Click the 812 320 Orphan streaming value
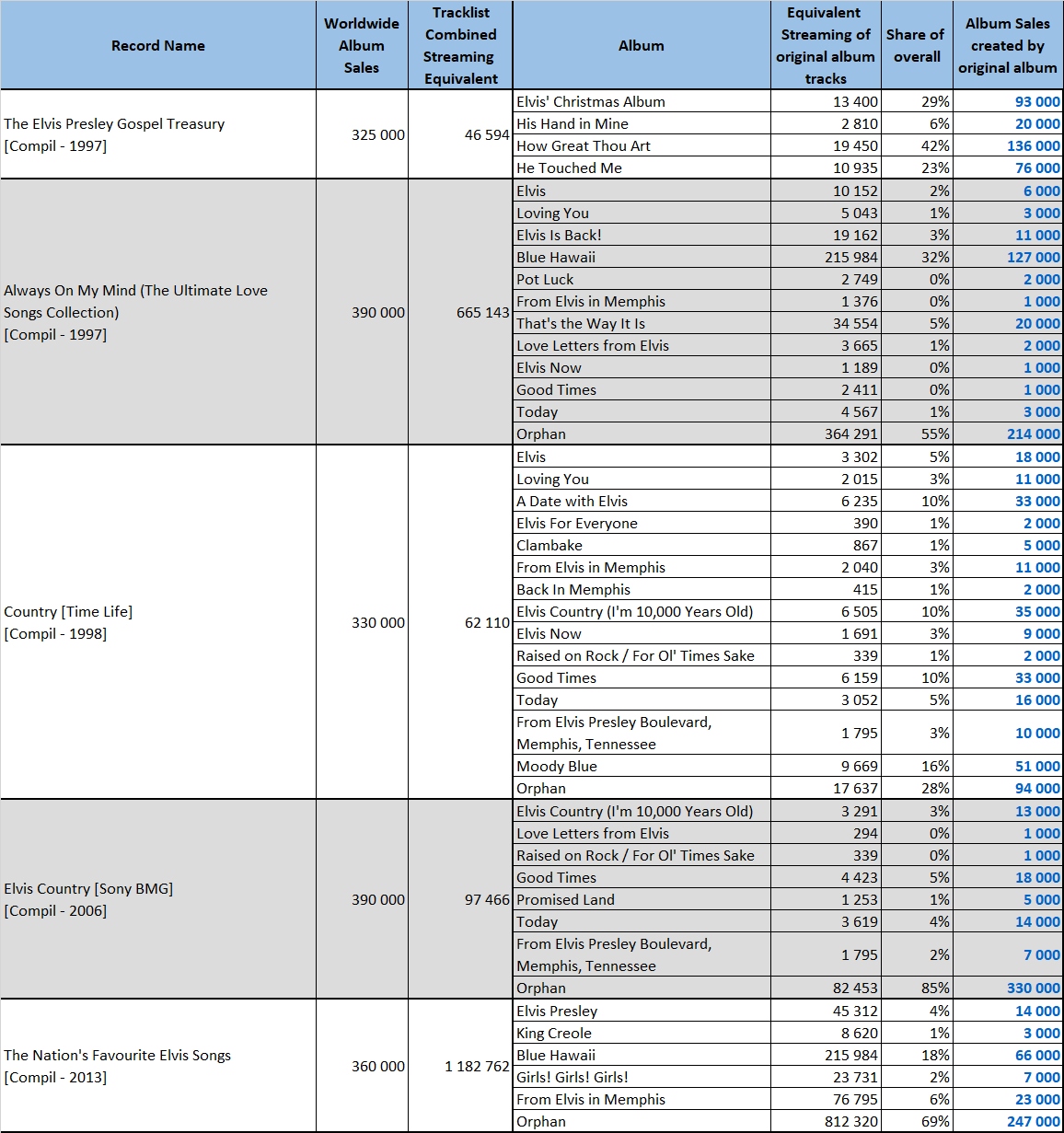 826,1121
